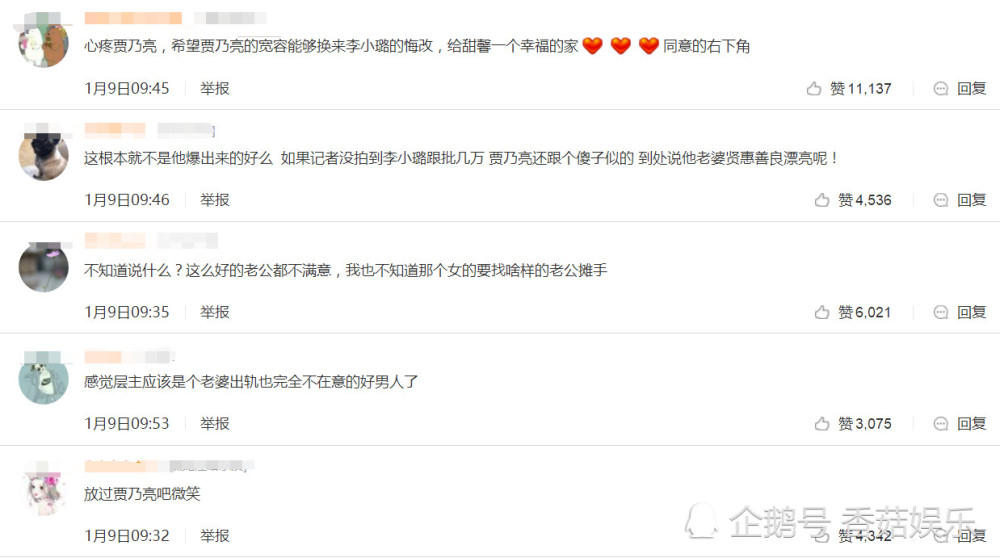Click thumbs-up icon beside 赞 3,075
The height and width of the screenshot is (558, 1000).
[x=822, y=423]
